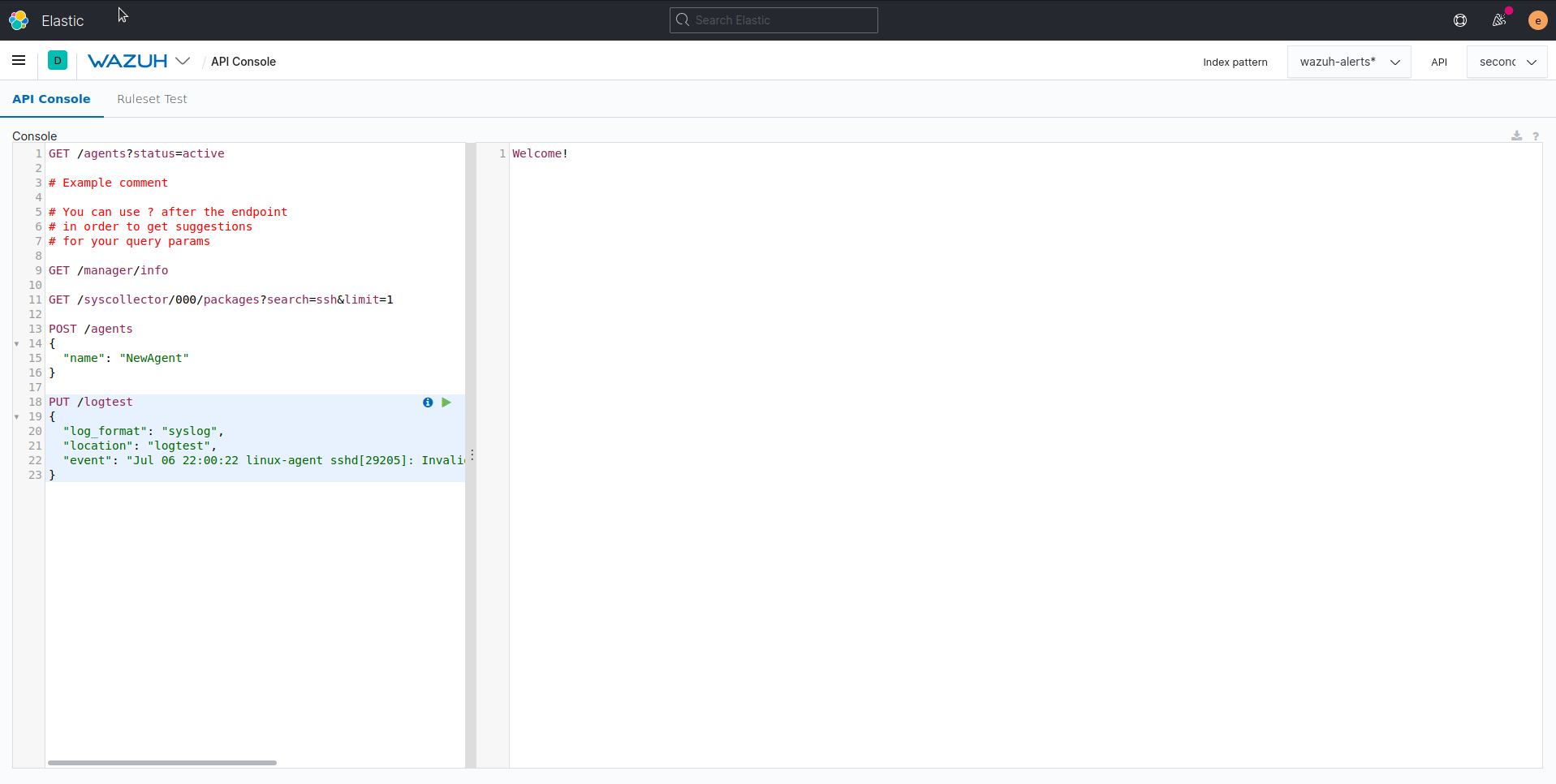
Task: Send the PUT /logtest request
Action: coord(446,402)
